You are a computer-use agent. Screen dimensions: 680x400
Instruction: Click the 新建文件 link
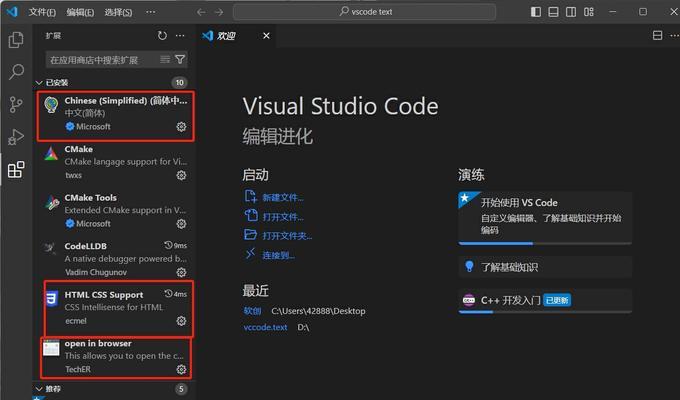pyautogui.click(x=283, y=198)
